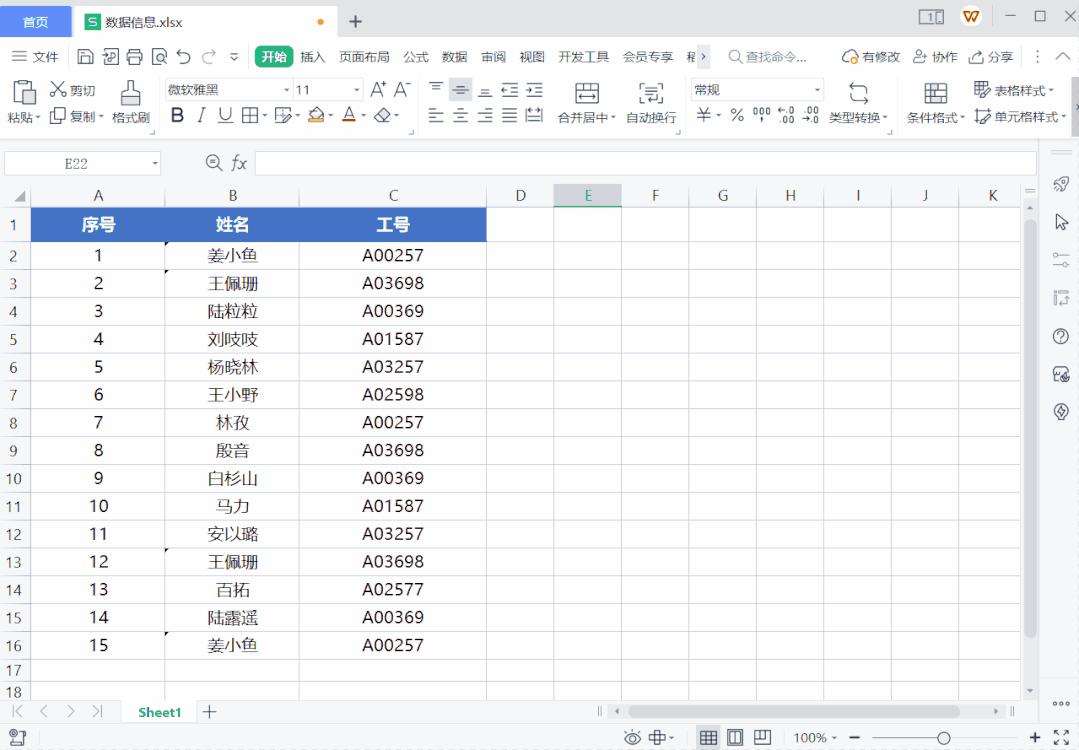Viewport: 1079px width, 750px height.
Task: Select the Sheet1 tab
Action: pyautogui.click(x=158, y=712)
